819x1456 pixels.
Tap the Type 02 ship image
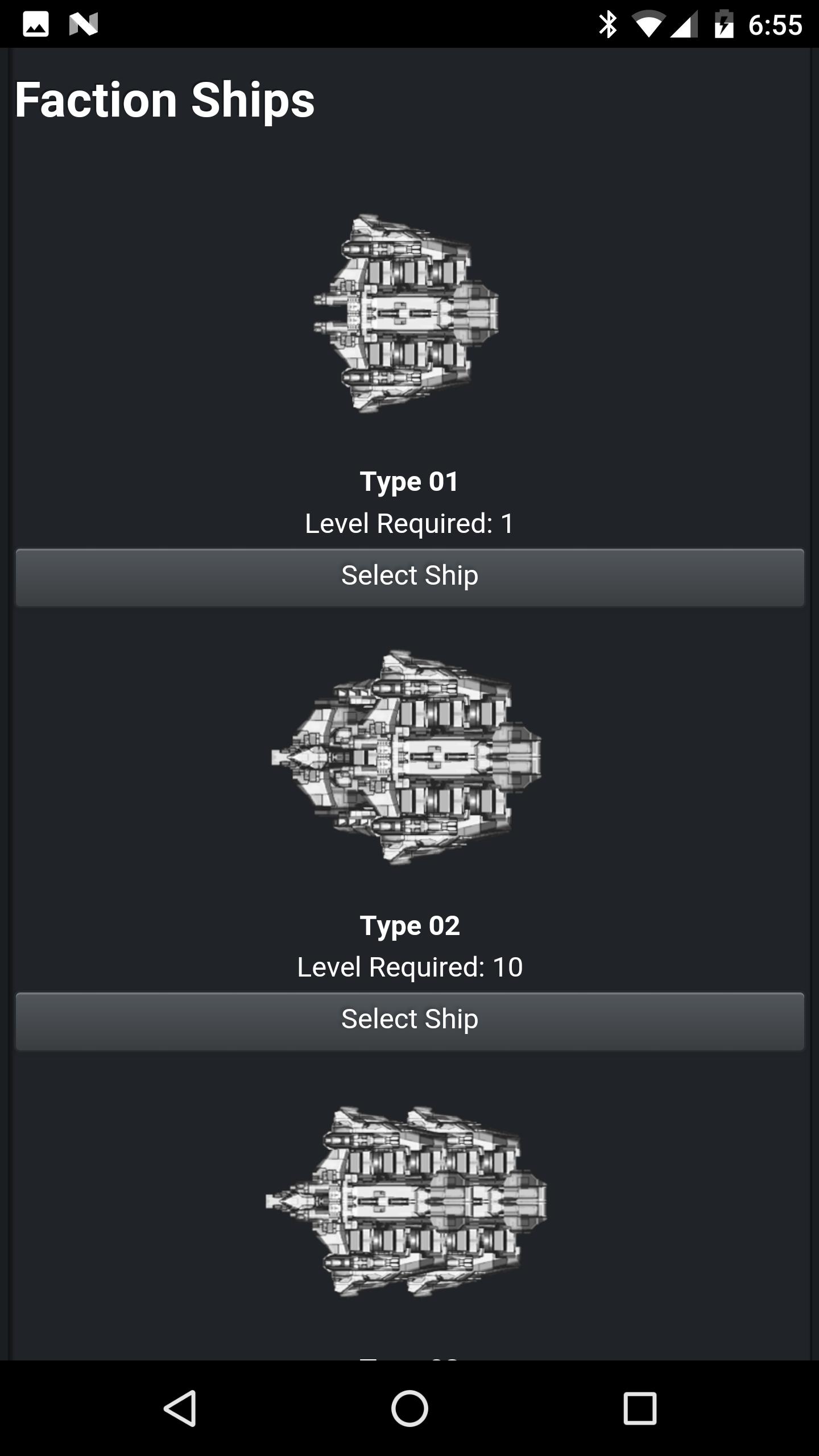[x=407, y=757]
